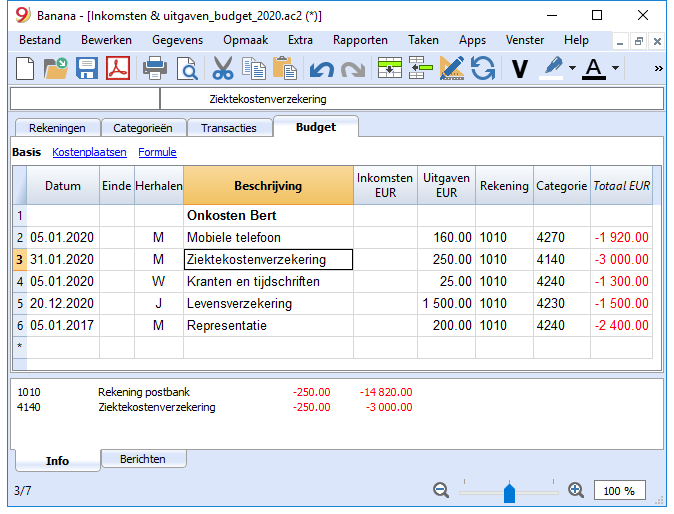This screenshot has height=514, width=674.
Task: Expand the text color dropdown arrow
Action: point(616,68)
